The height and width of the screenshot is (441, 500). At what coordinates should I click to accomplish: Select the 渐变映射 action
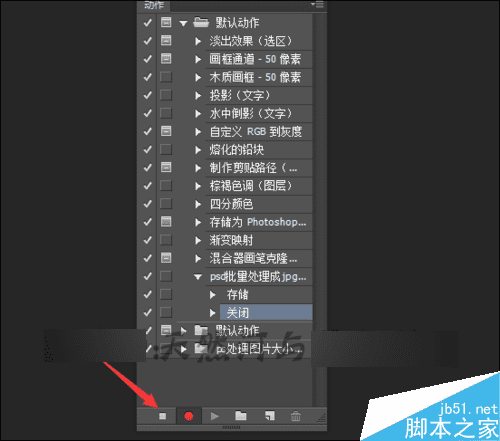coord(259,240)
